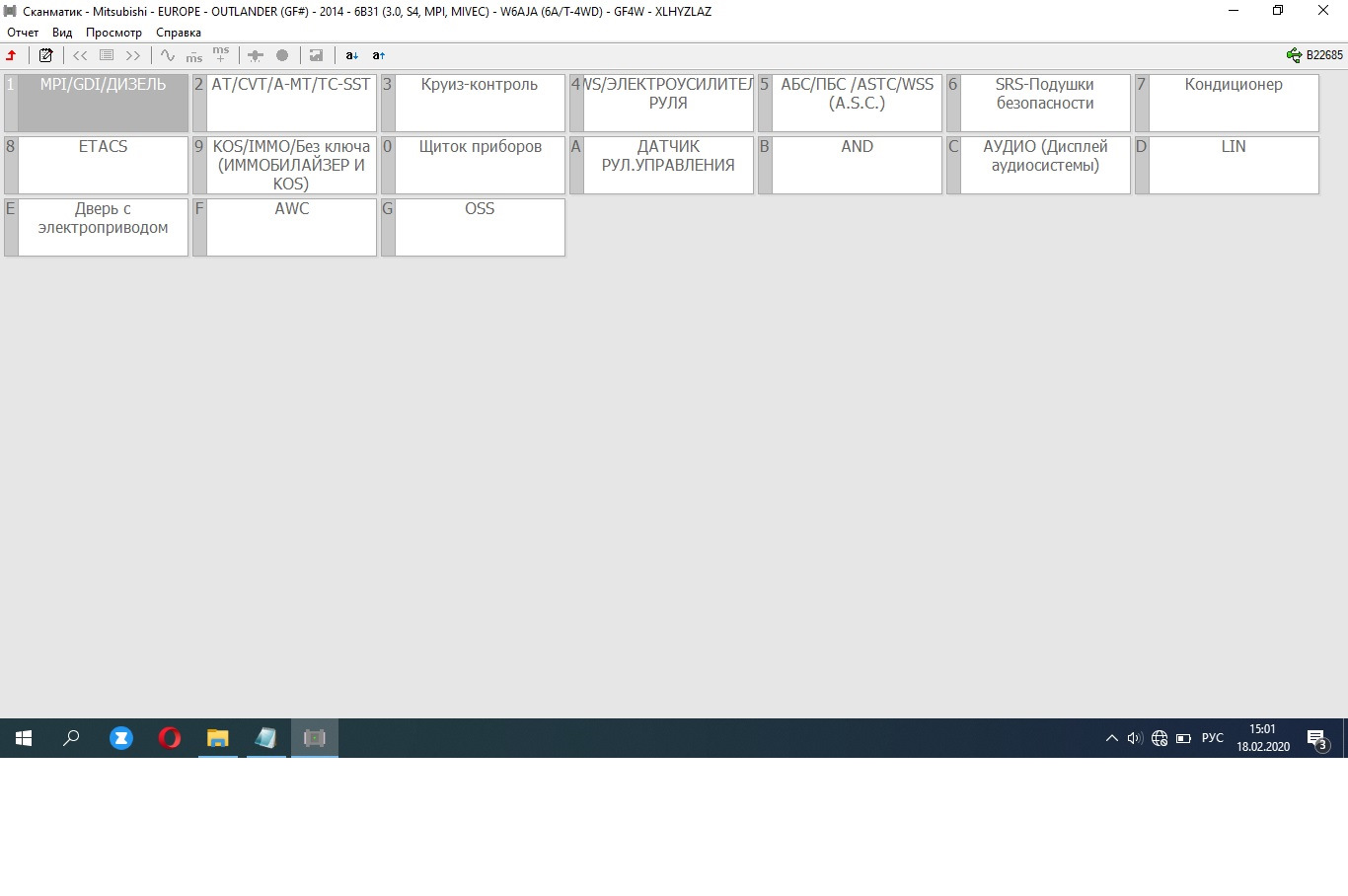
Task: Open File Explorer from taskbar
Action: (x=218, y=738)
